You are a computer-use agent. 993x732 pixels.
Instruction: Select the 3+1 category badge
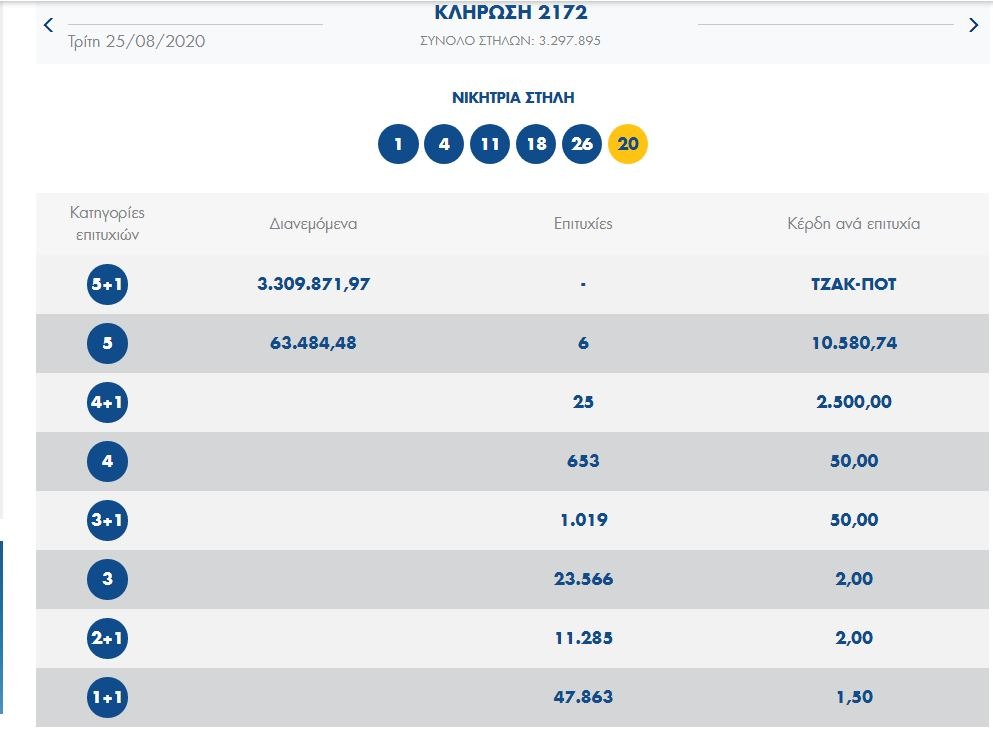pyautogui.click(x=107, y=521)
